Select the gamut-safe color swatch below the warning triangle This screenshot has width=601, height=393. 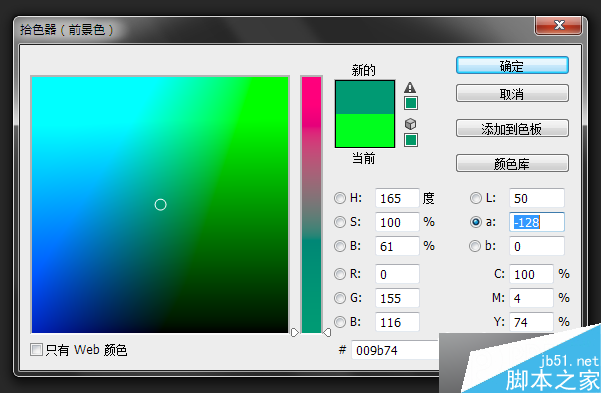[x=411, y=103]
